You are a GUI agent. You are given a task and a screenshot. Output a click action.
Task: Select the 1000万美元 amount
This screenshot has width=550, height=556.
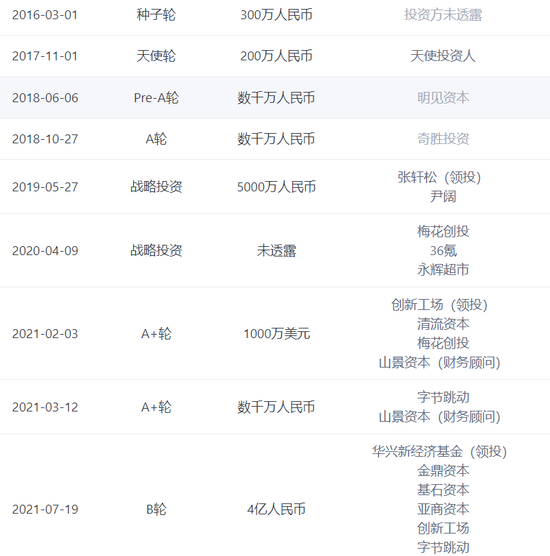(276, 334)
